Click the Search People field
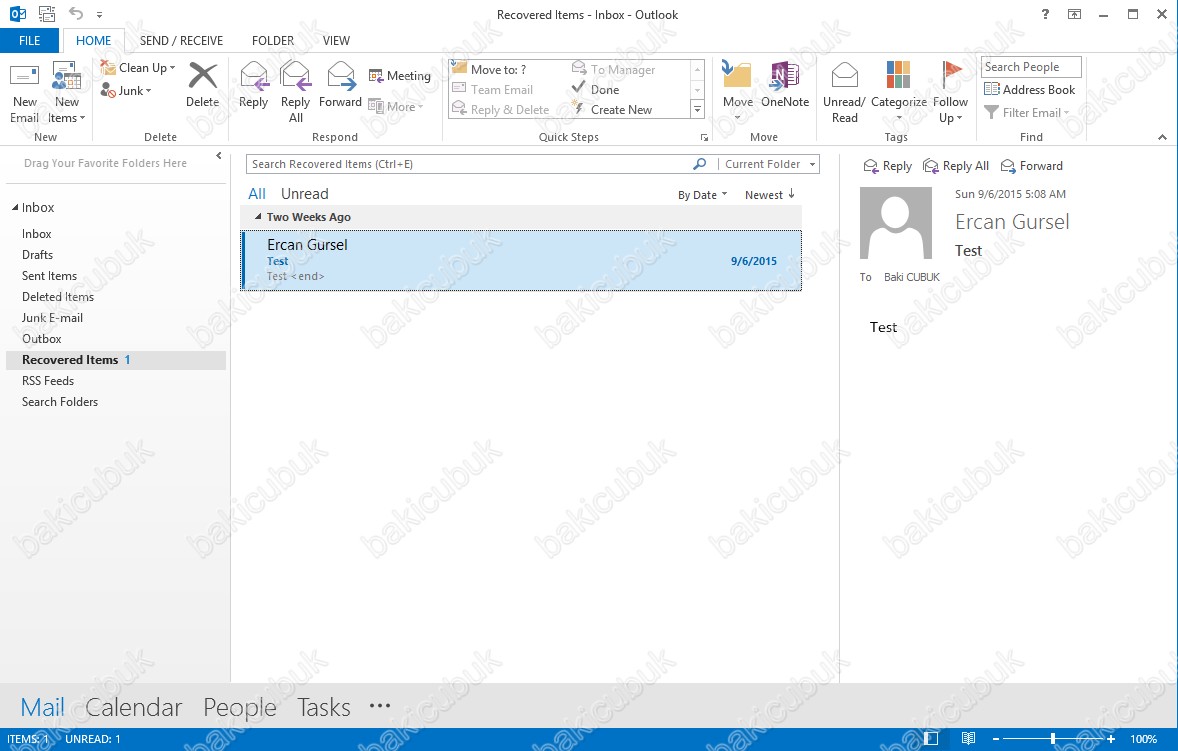This screenshot has width=1178, height=751. (1031, 67)
